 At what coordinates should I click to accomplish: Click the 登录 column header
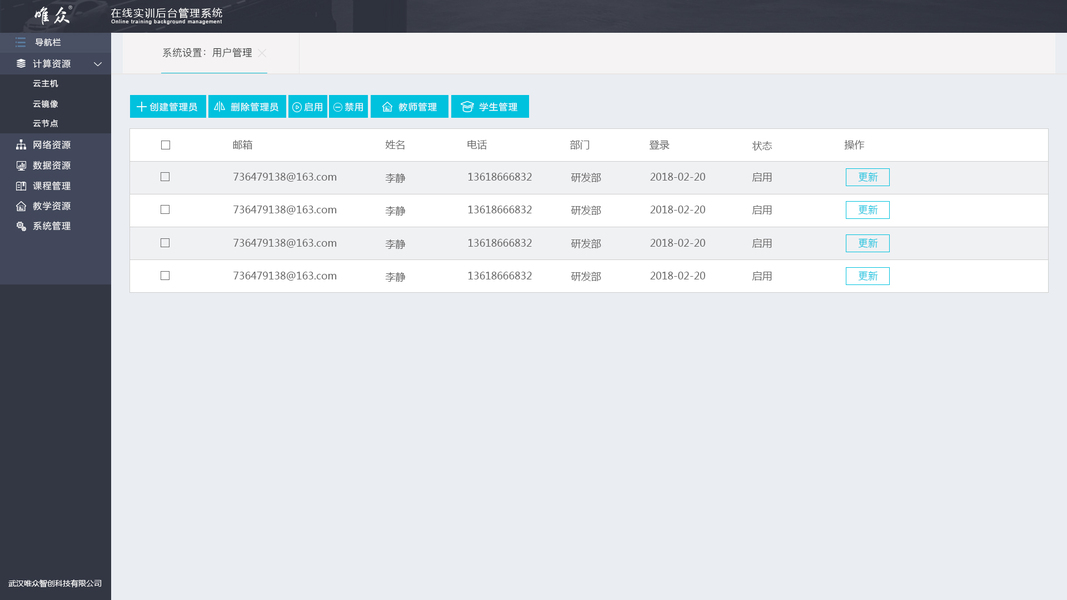pos(659,145)
